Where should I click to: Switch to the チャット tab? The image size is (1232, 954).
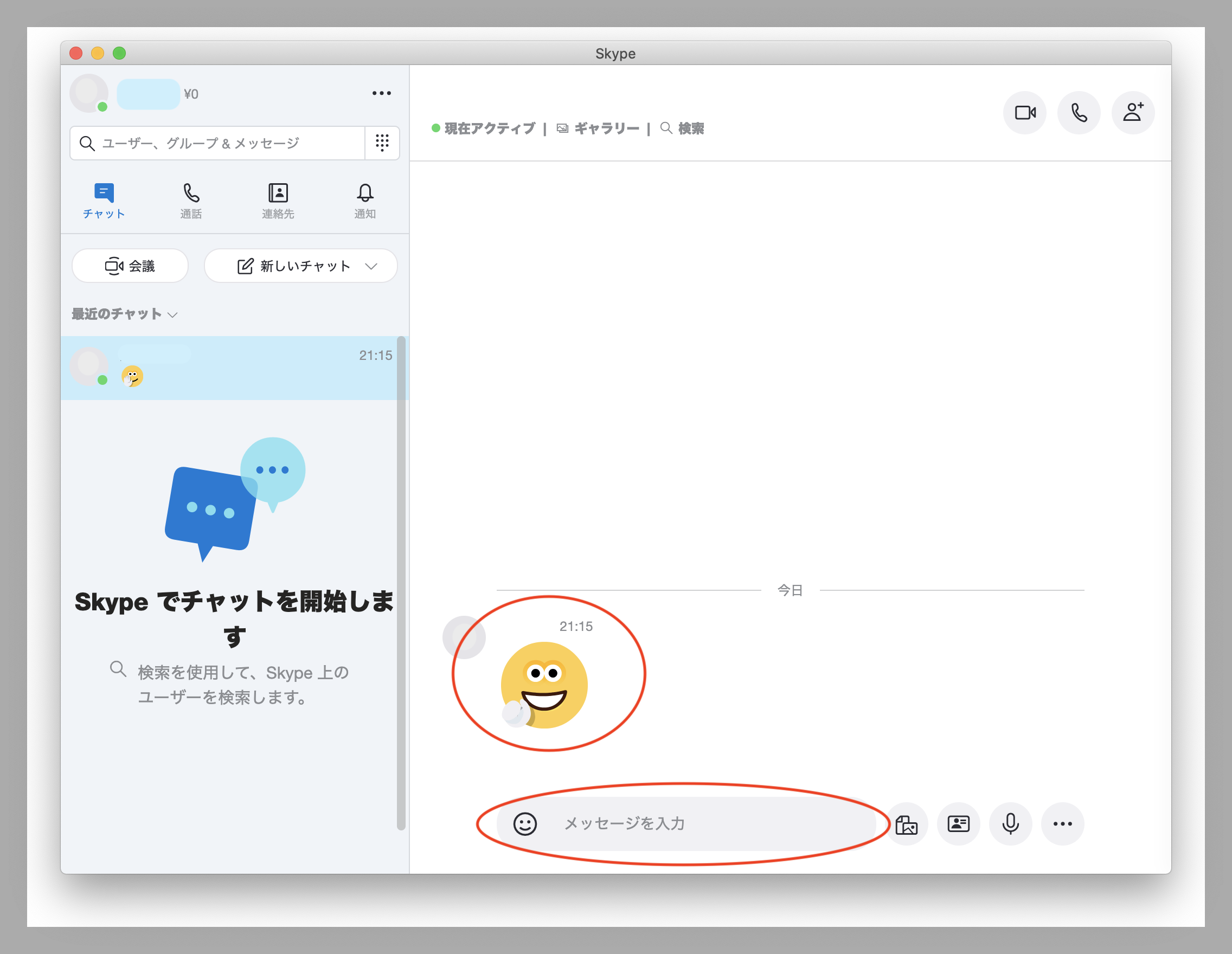click(104, 201)
